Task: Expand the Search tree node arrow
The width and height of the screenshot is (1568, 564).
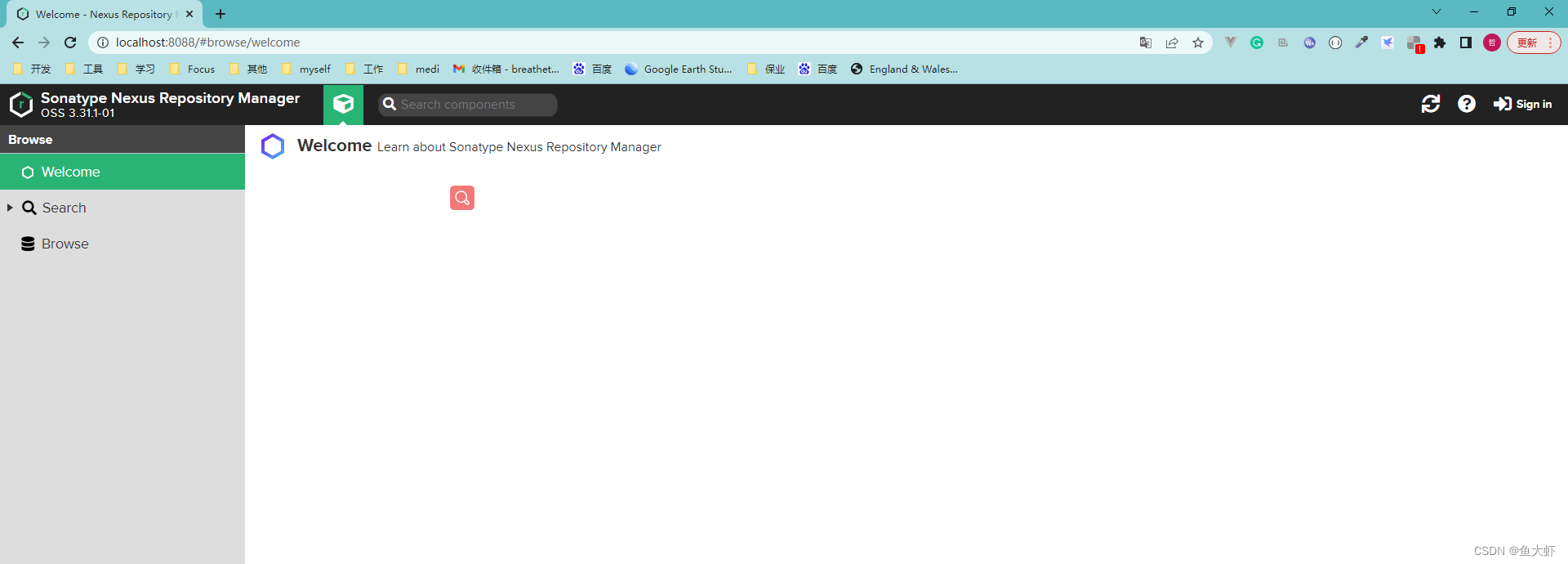Action: [10, 208]
